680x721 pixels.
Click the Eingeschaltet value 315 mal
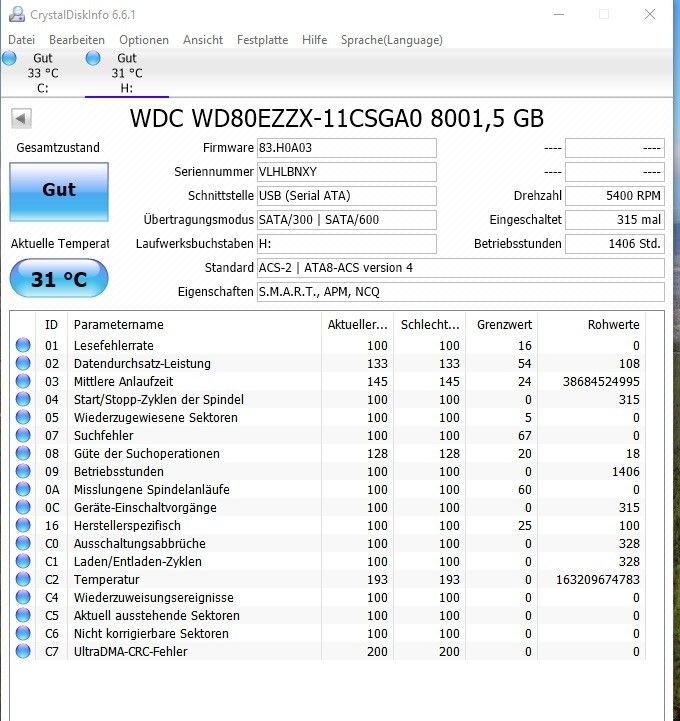coord(615,220)
